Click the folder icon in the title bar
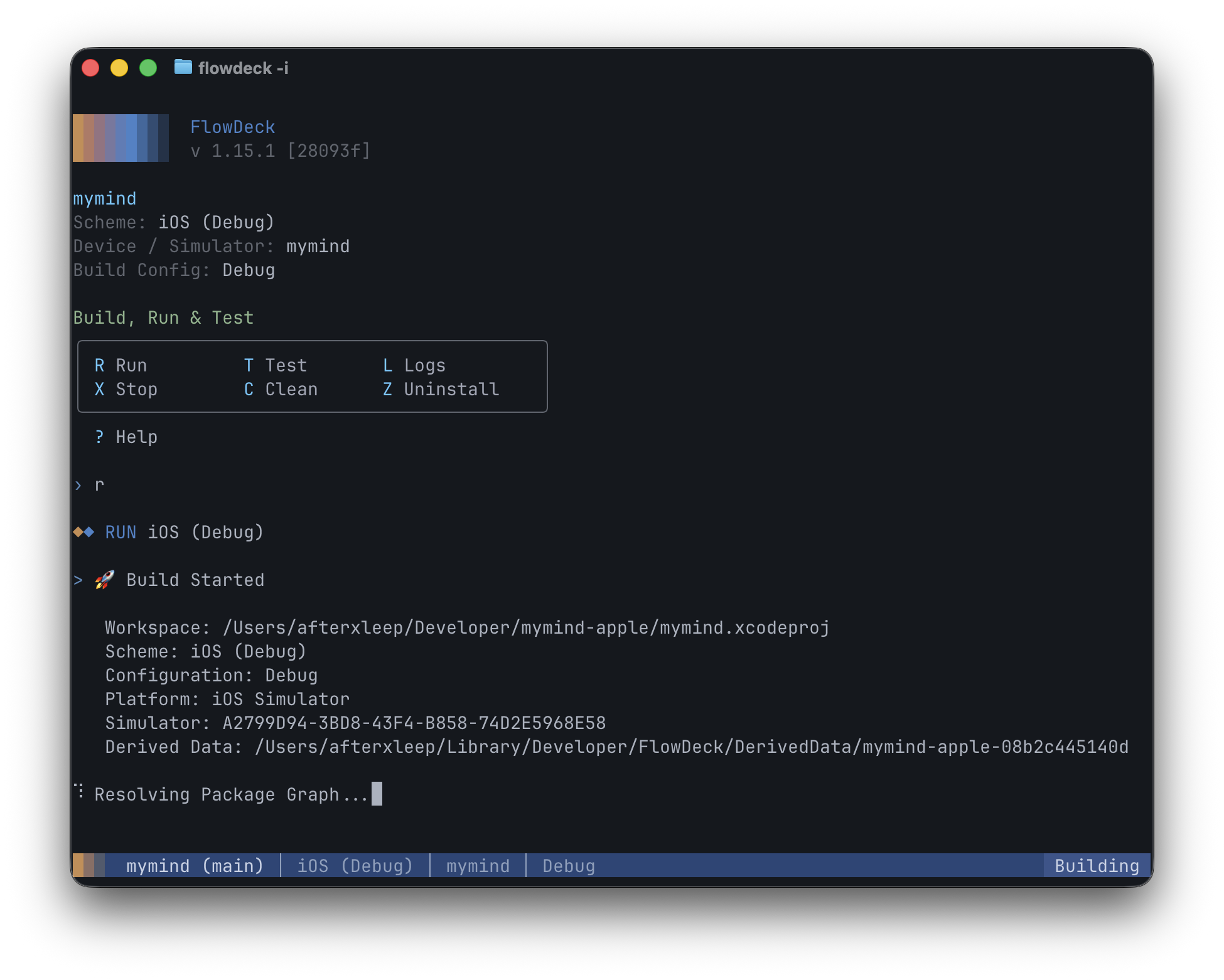 tap(183, 67)
